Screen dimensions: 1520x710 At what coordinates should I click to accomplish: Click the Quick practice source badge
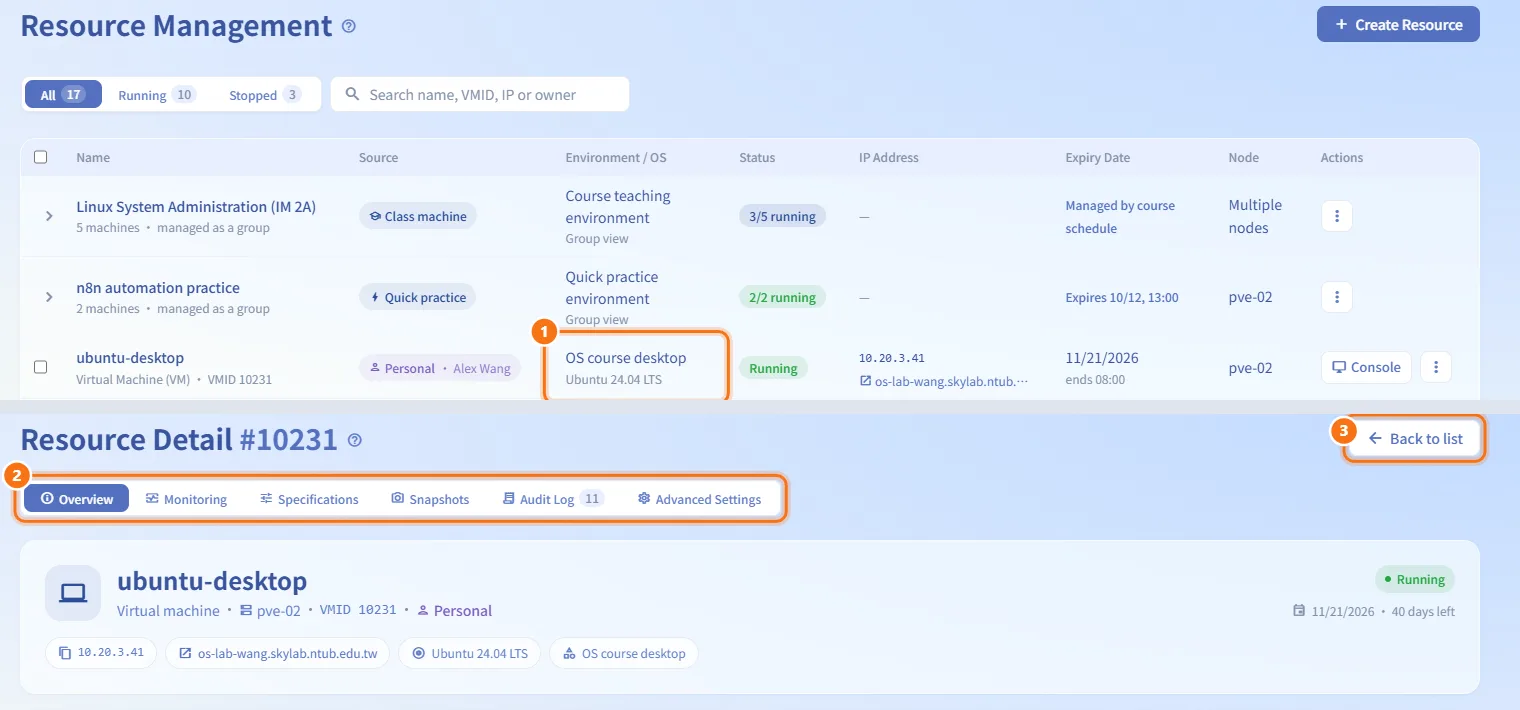pos(417,297)
